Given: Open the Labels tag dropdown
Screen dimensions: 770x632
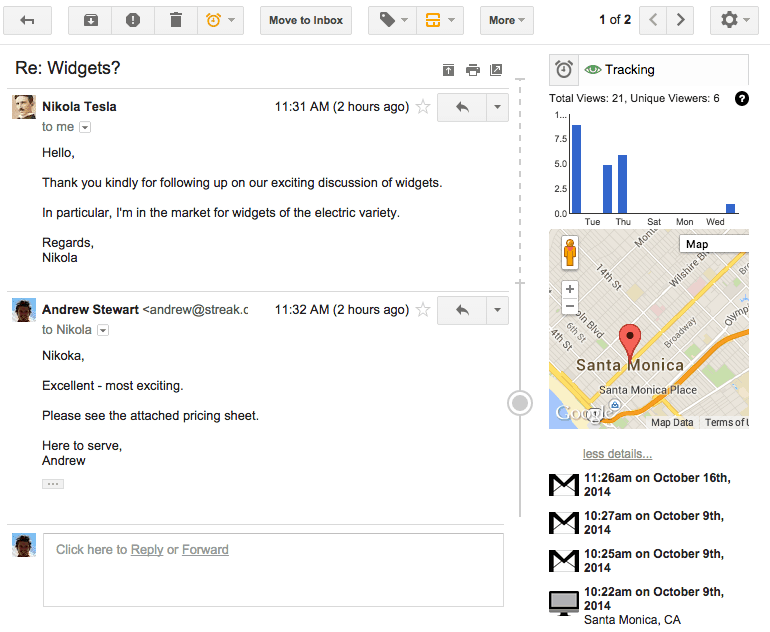Looking at the screenshot, I should 389,20.
